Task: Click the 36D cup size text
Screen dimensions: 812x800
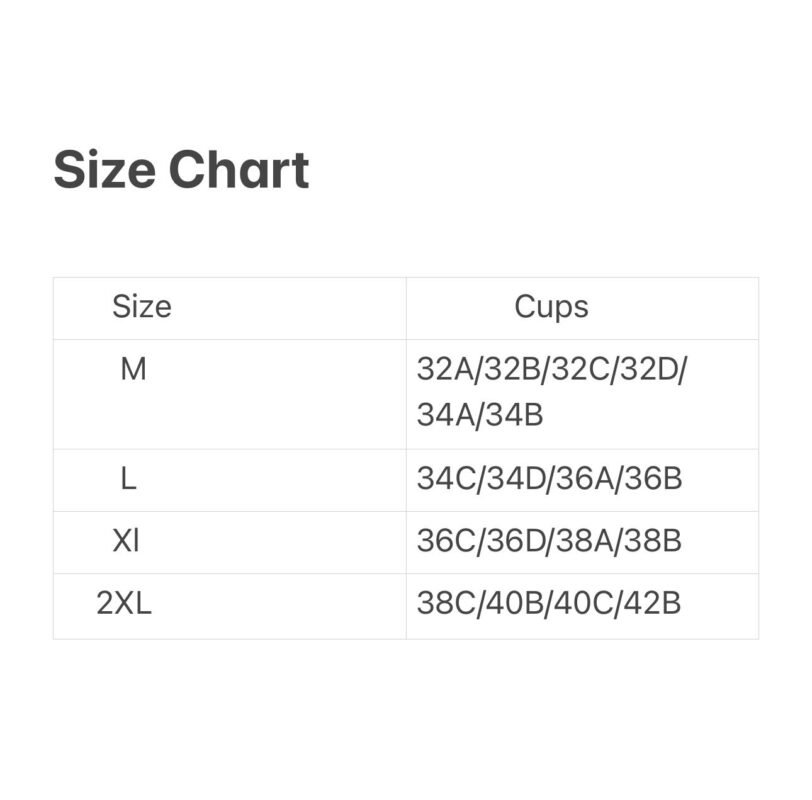Action: 516,542
